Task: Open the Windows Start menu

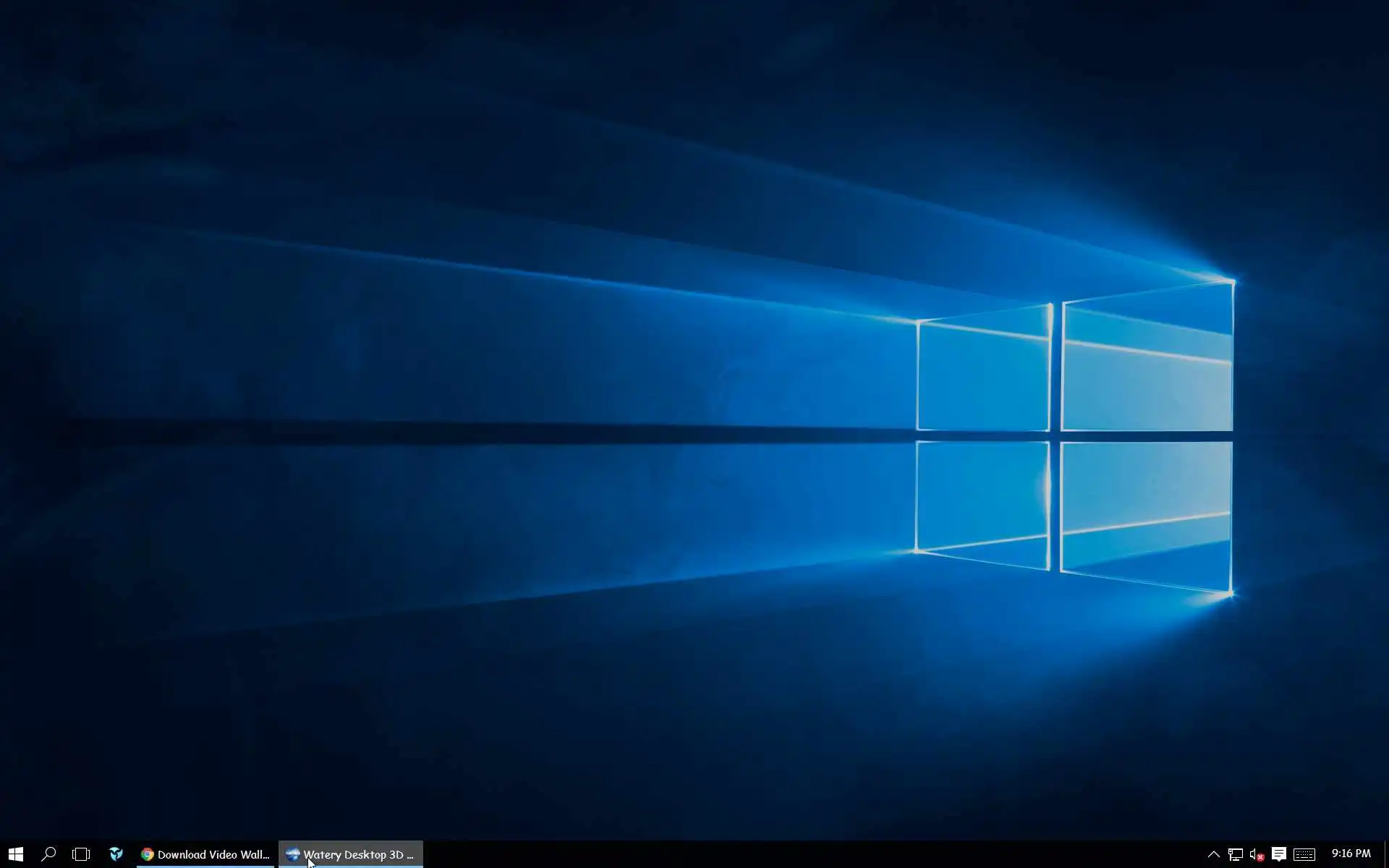Action: [16, 854]
